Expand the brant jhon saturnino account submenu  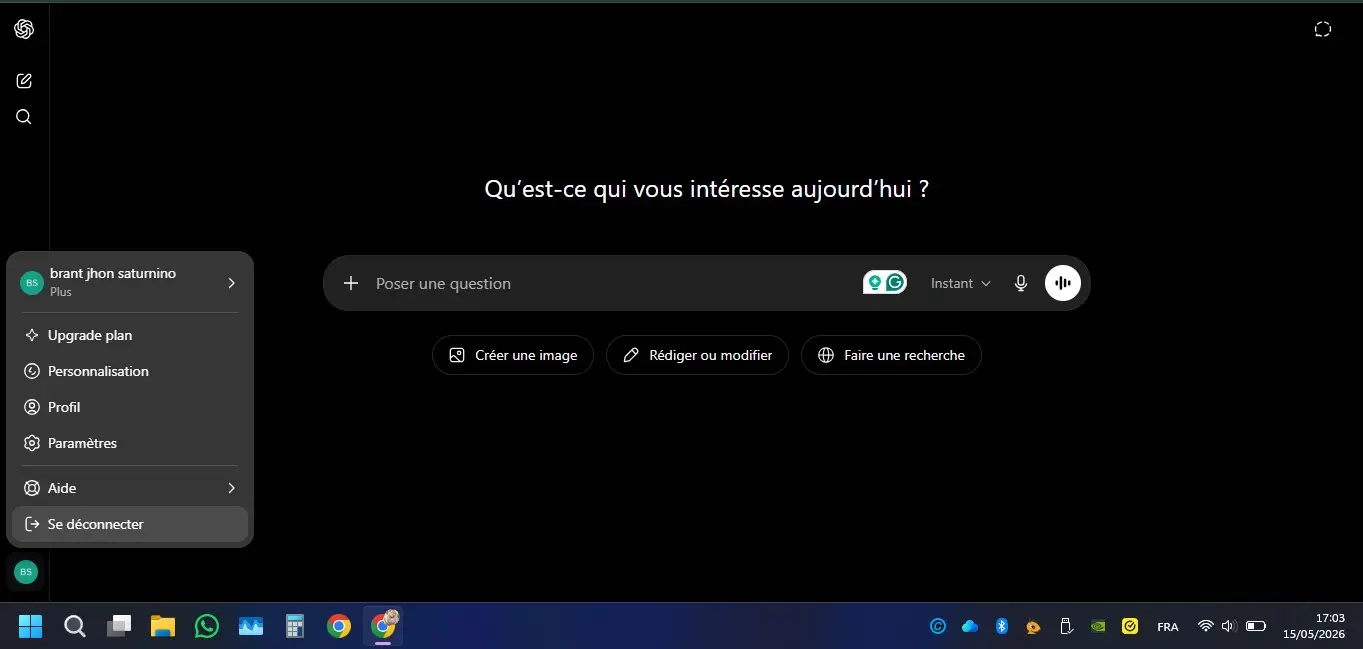coord(130,283)
